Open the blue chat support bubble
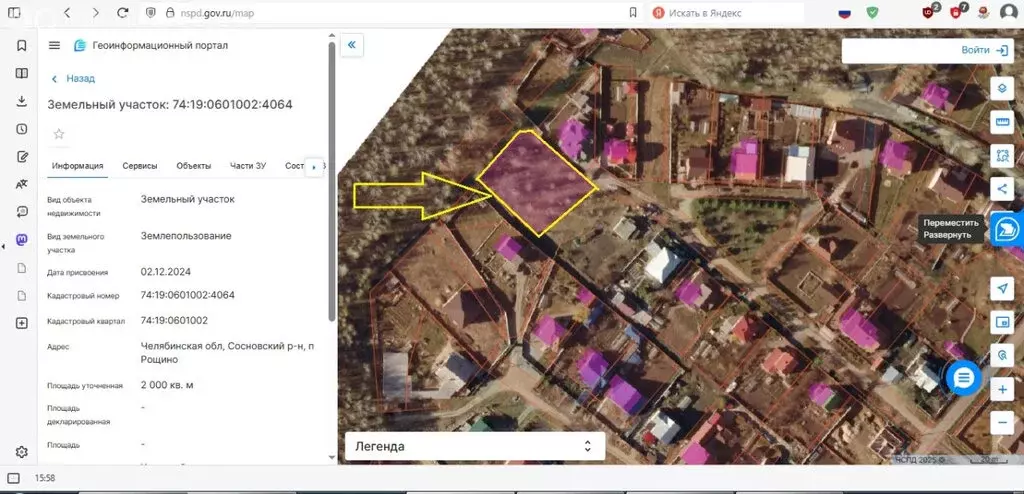 (x=963, y=378)
